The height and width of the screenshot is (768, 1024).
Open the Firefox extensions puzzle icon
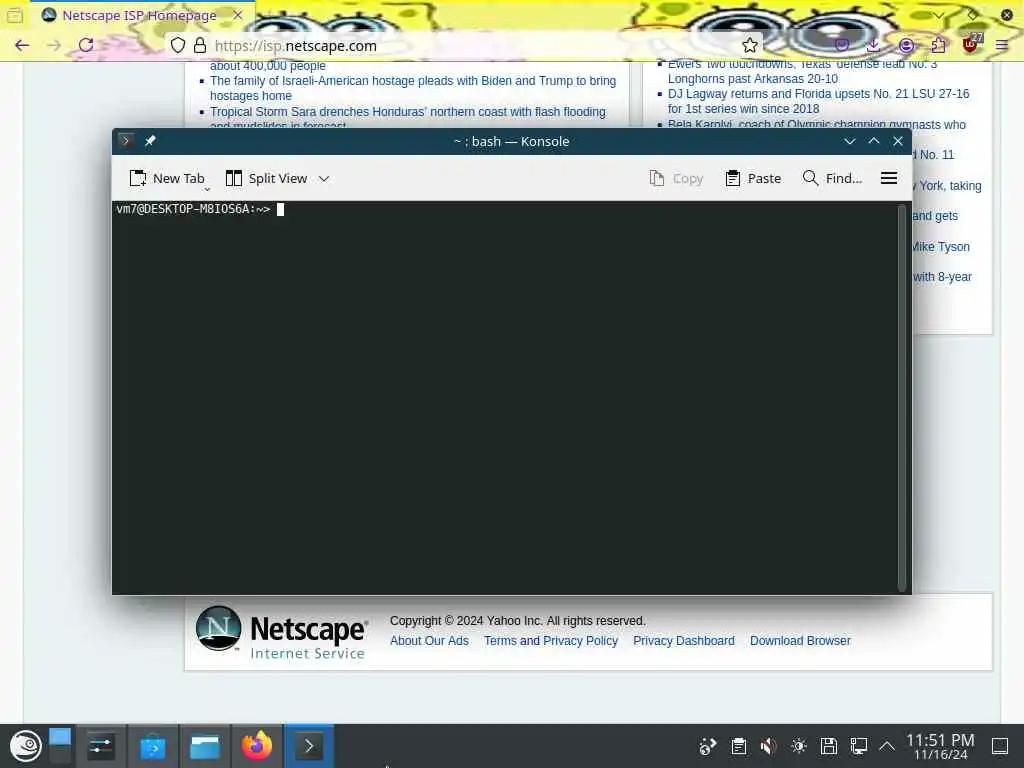938,45
